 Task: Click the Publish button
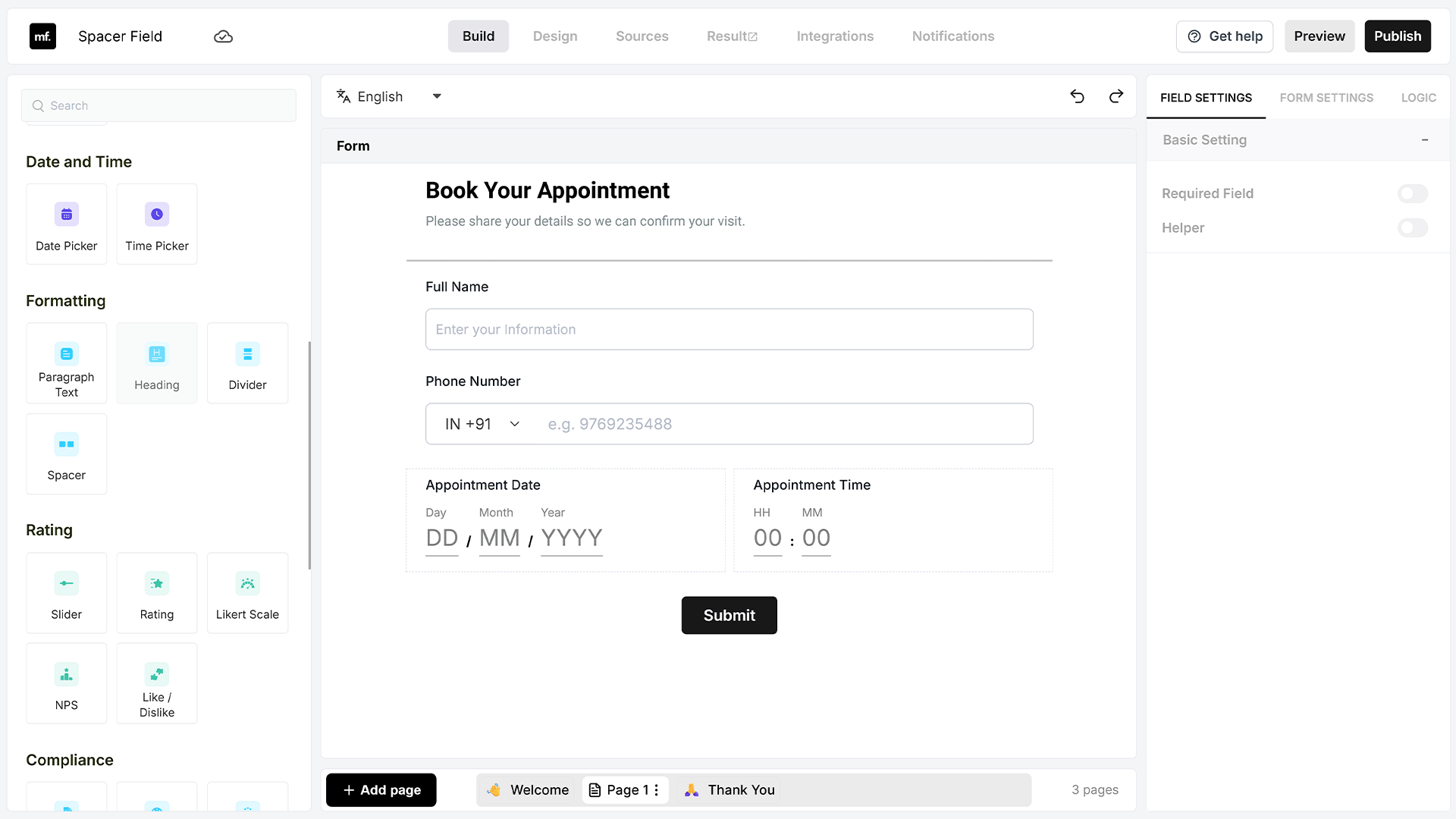point(1398,36)
